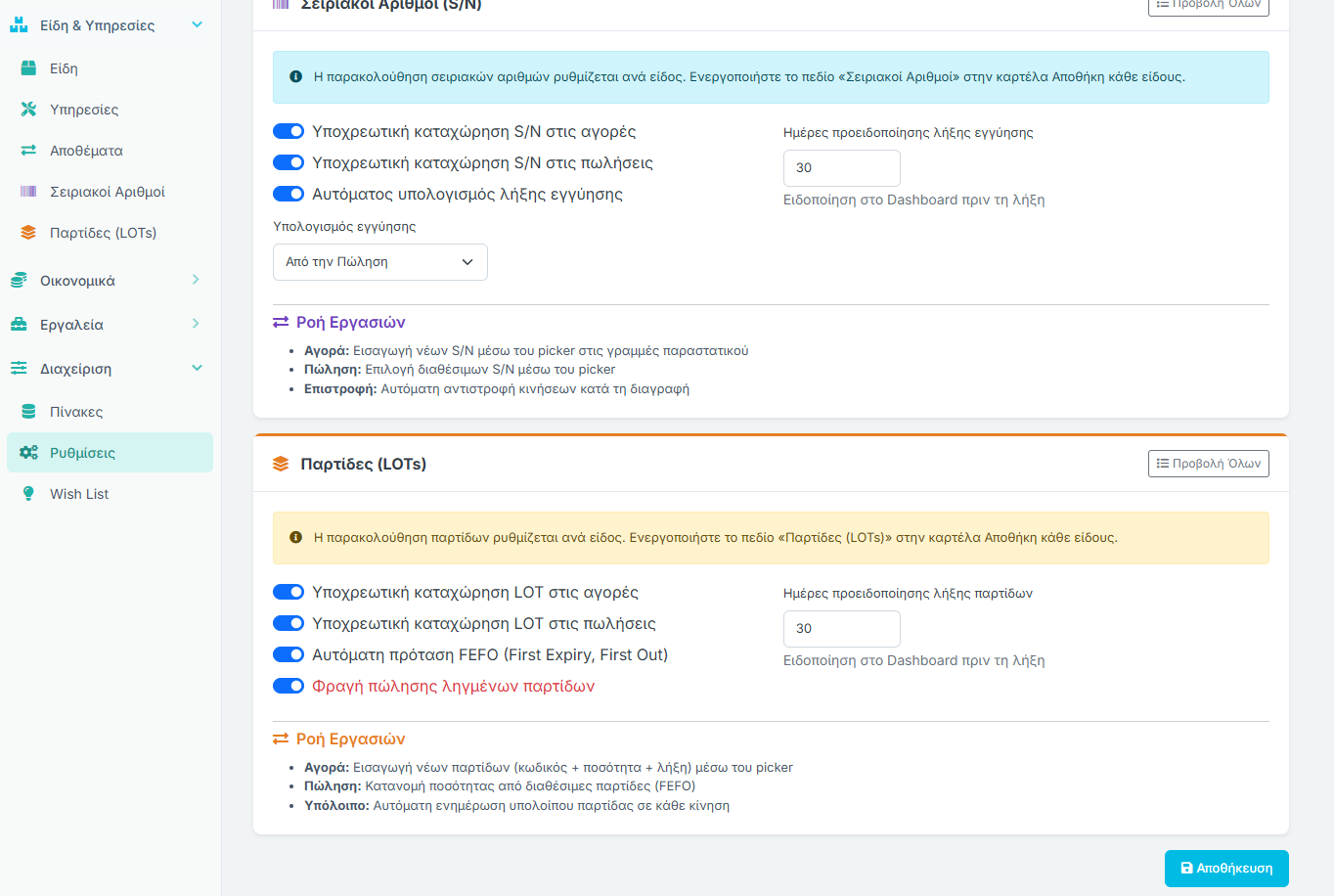Click the Είδη & Υπηρεσίες boxes icon

(x=19, y=25)
